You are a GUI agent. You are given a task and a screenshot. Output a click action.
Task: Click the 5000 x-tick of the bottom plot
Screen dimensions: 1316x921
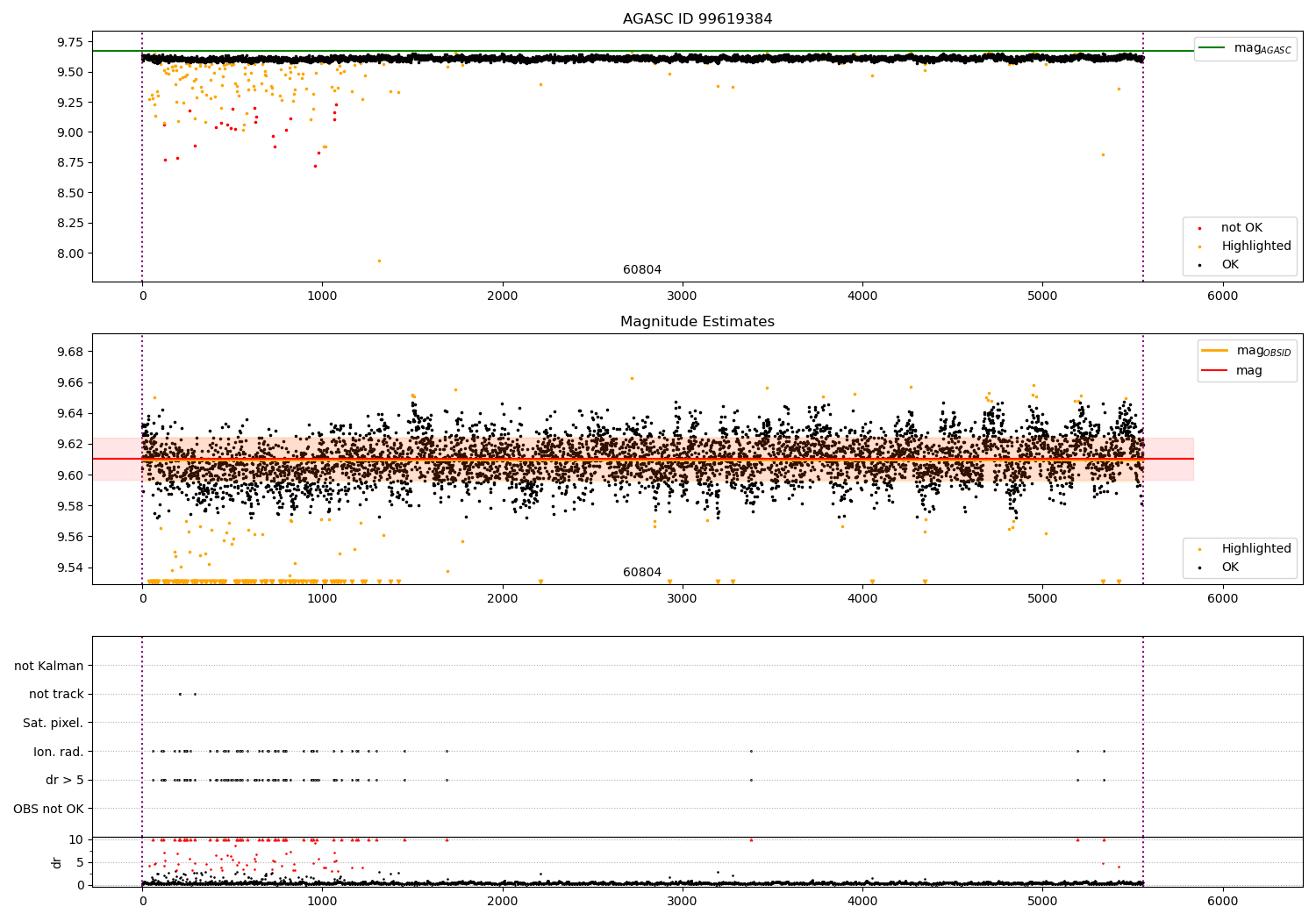tap(1042, 902)
